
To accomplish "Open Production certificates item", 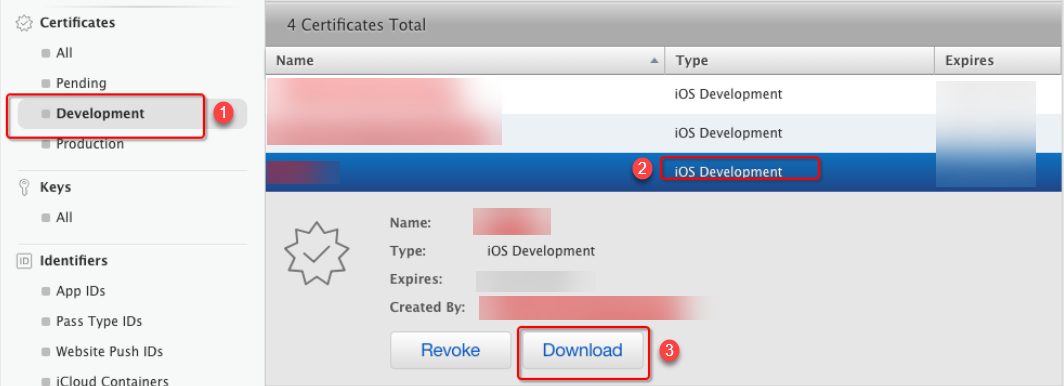I will pyautogui.click(x=90, y=144).
